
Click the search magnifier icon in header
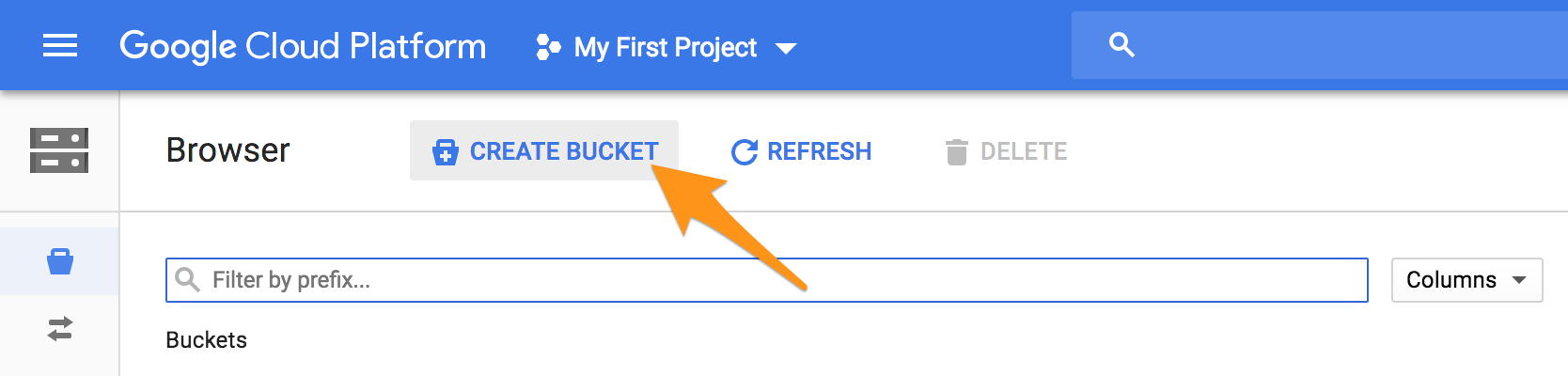tap(1121, 45)
